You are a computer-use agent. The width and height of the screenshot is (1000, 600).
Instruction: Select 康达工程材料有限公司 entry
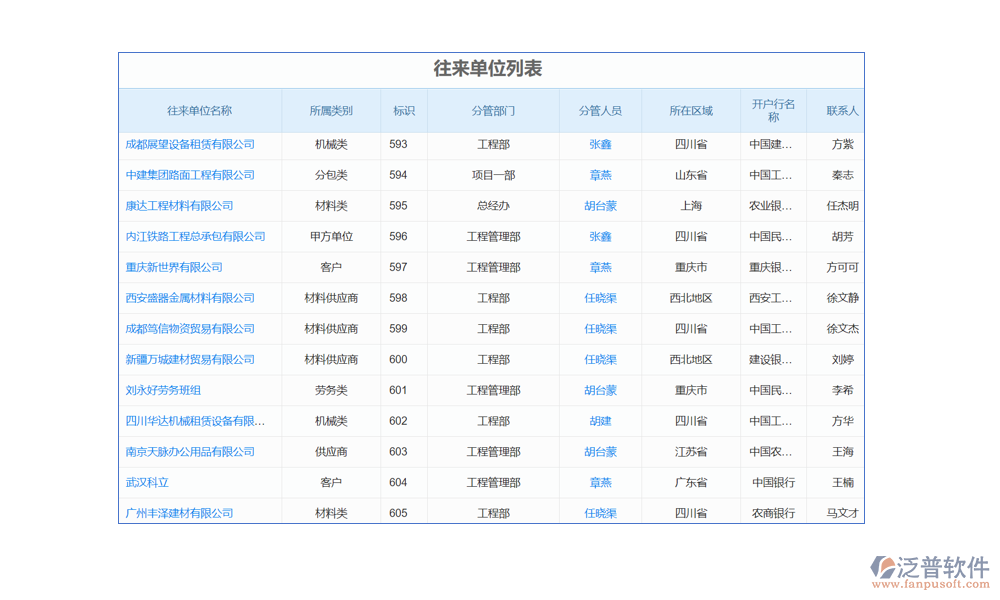click(x=179, y=206)
